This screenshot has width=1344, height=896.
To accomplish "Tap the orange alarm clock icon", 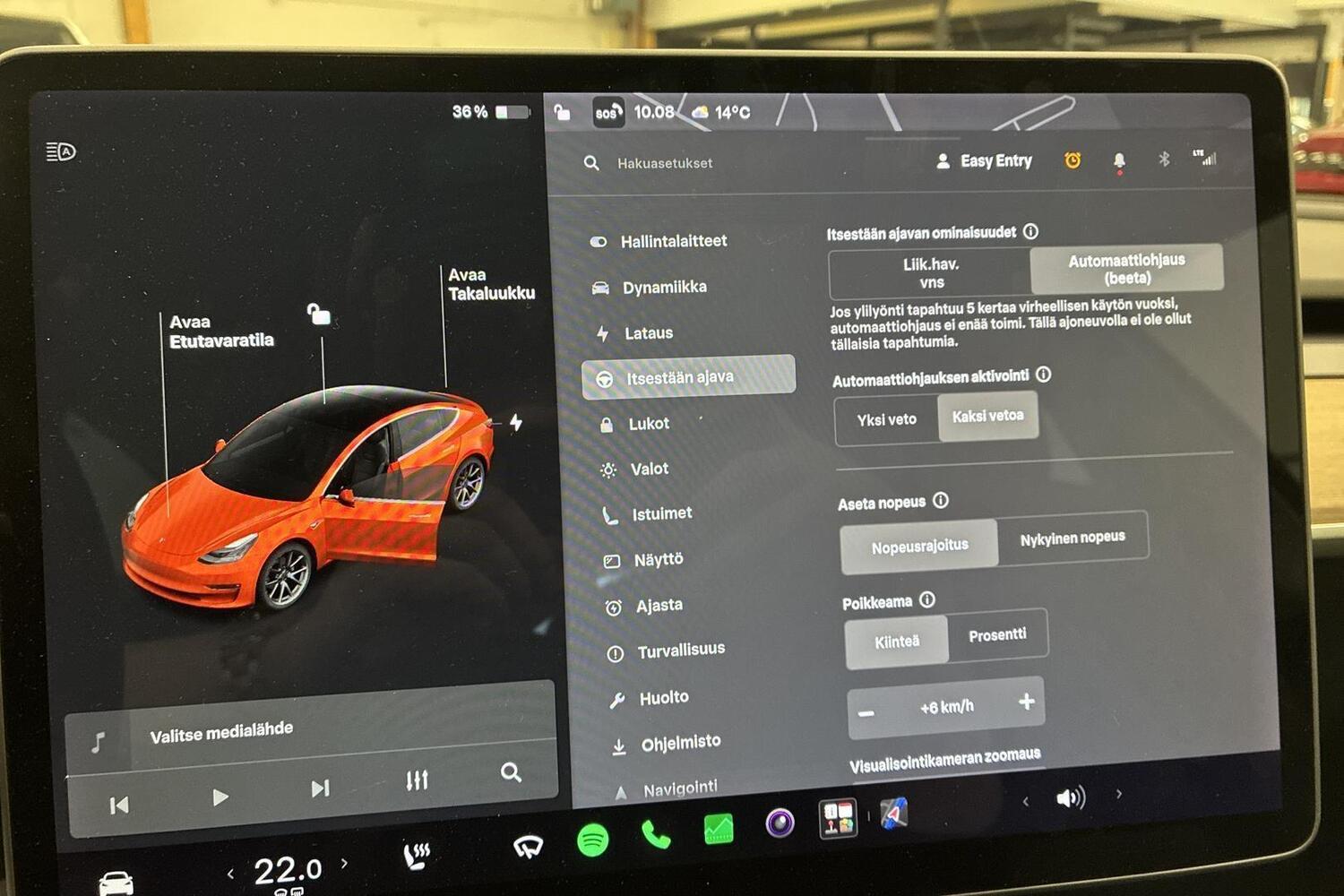I will [x=1073, y=160].
